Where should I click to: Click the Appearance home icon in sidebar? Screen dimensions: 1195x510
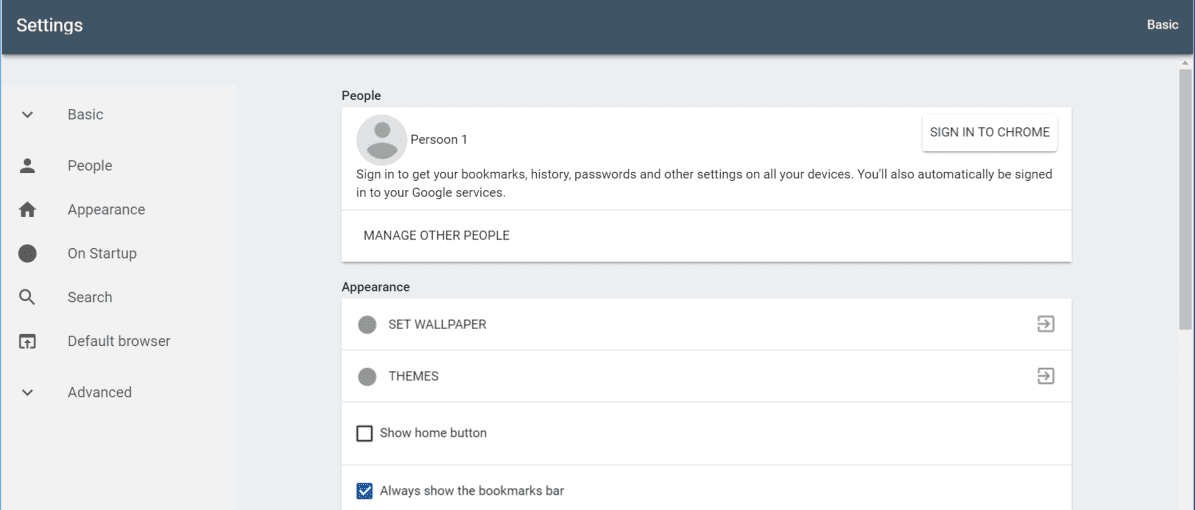27,210
